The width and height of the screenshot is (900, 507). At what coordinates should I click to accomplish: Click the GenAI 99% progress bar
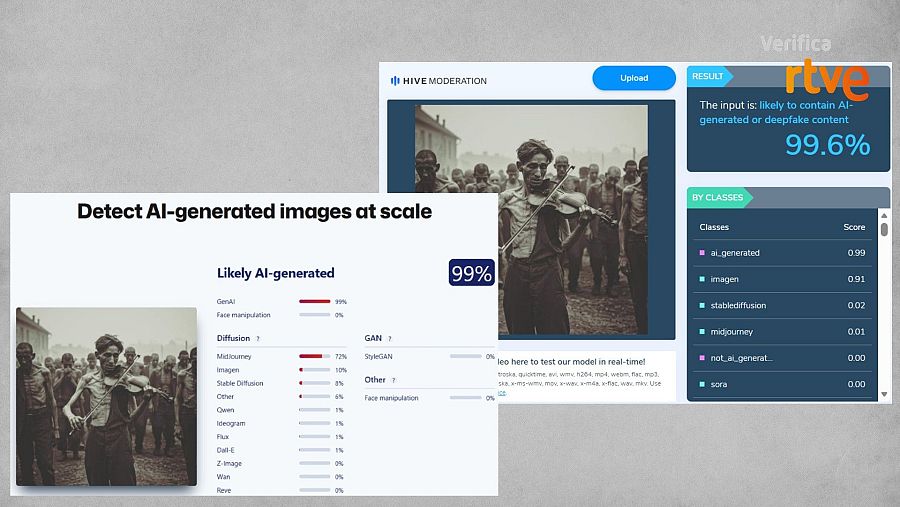[x=314, y=301]
